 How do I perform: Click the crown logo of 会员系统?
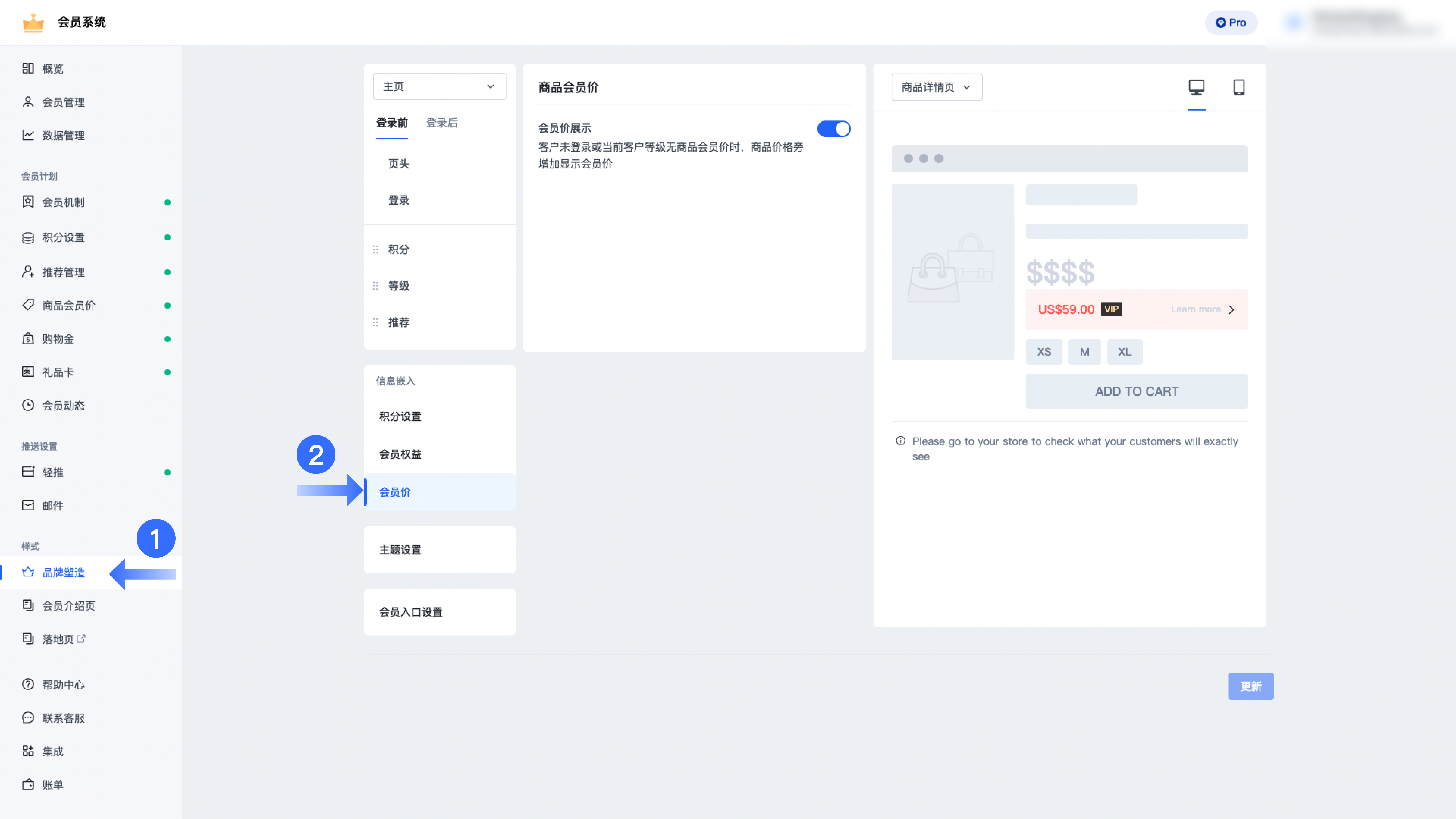(33, 23)
